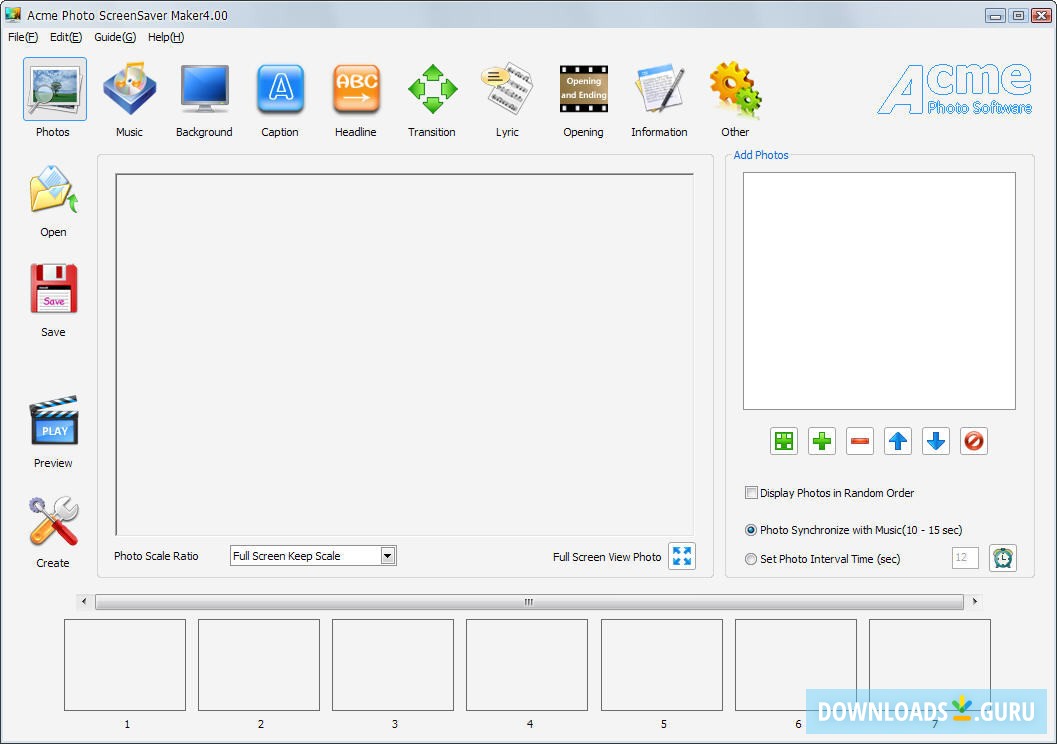Screen dimensions: 1057x744
Task: Select thumbnail slot 4
Action: 527,664
